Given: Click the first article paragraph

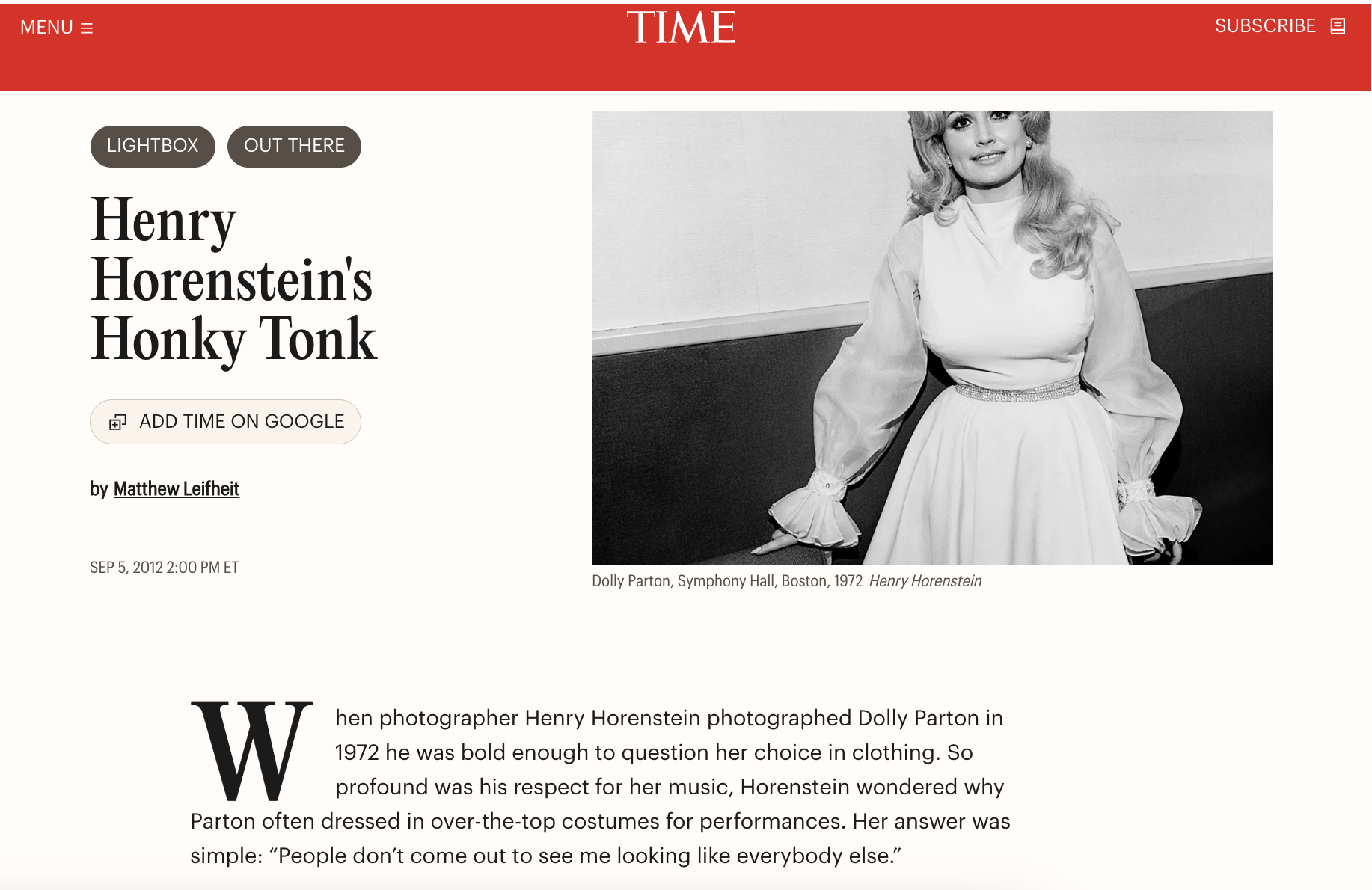Looking at the screenshot, I should tap(600, 787).
